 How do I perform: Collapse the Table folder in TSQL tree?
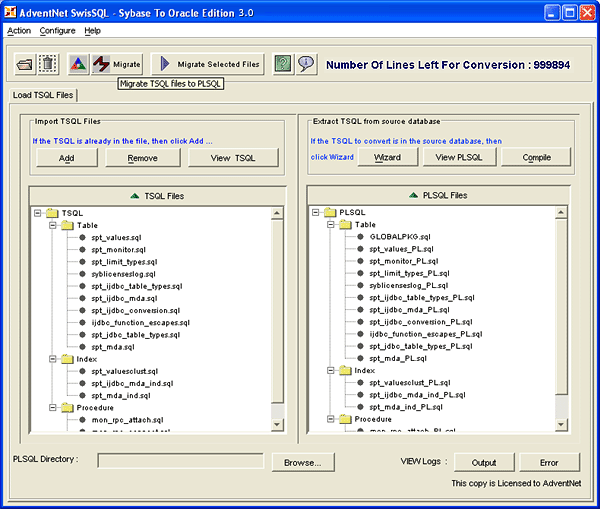(x=53, y=225)
